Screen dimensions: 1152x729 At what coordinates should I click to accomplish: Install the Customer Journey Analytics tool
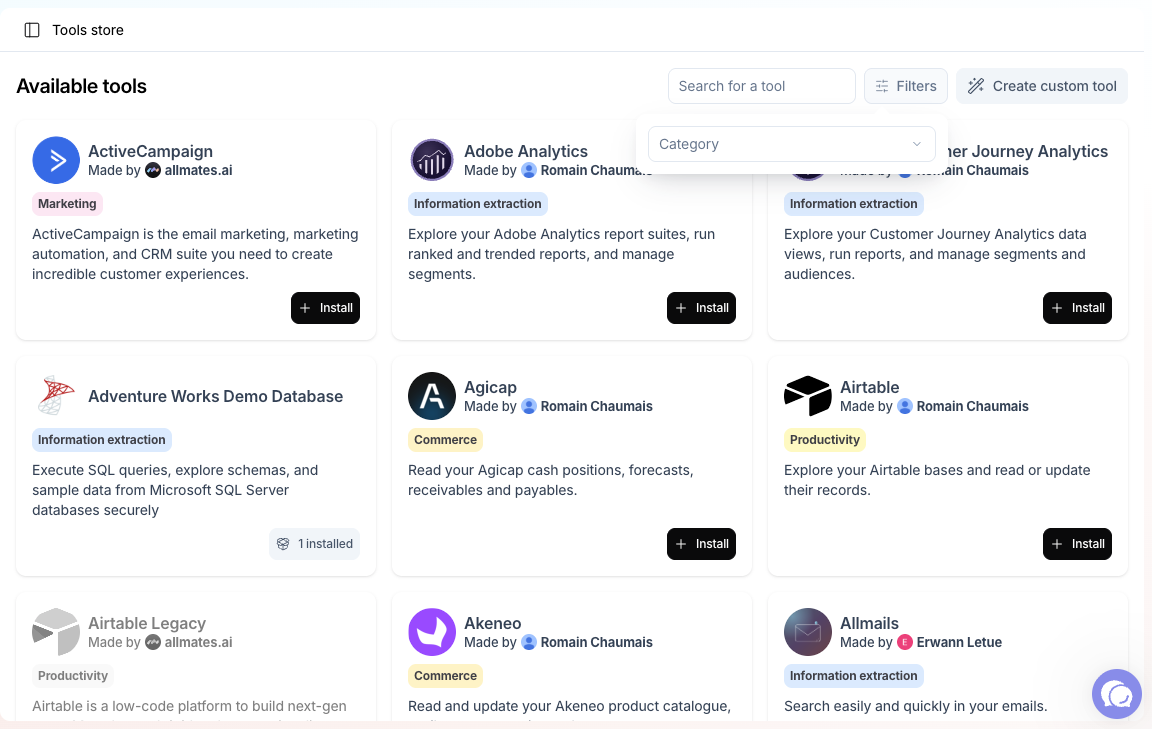pyautogui.click(x=1077, y=308)
